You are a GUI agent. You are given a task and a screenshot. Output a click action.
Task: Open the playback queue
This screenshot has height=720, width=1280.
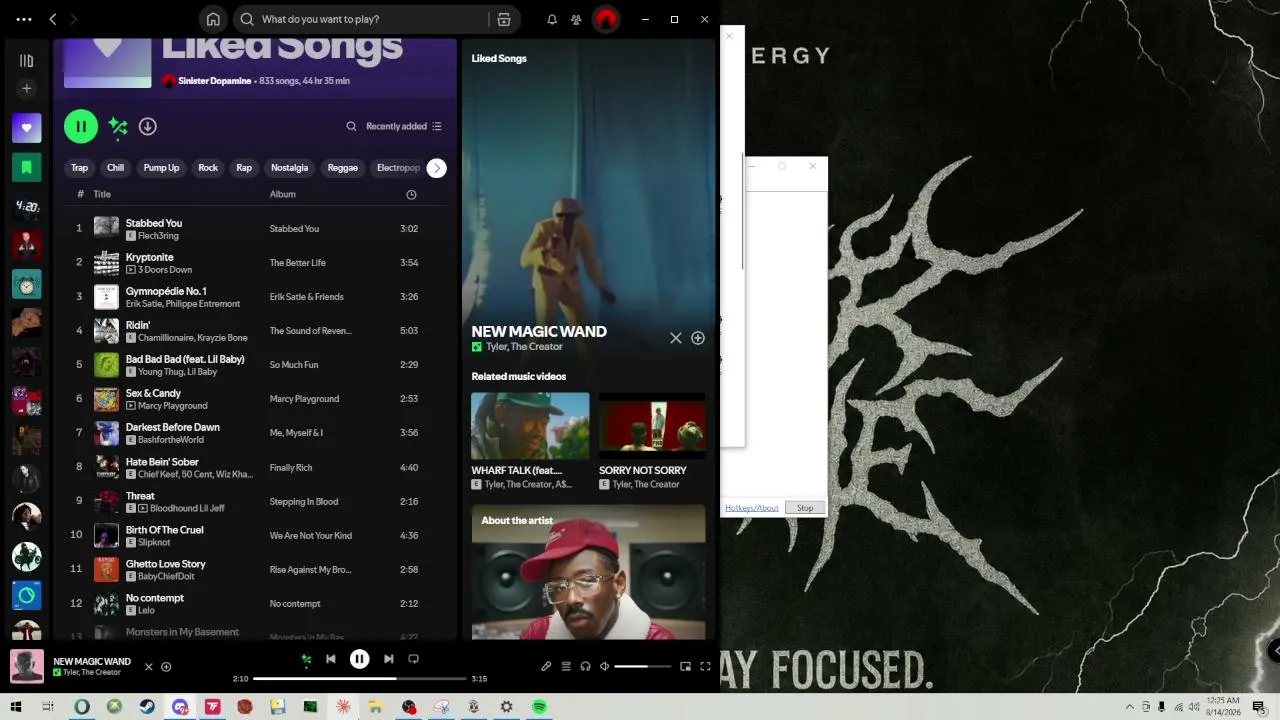coord(566,666)
